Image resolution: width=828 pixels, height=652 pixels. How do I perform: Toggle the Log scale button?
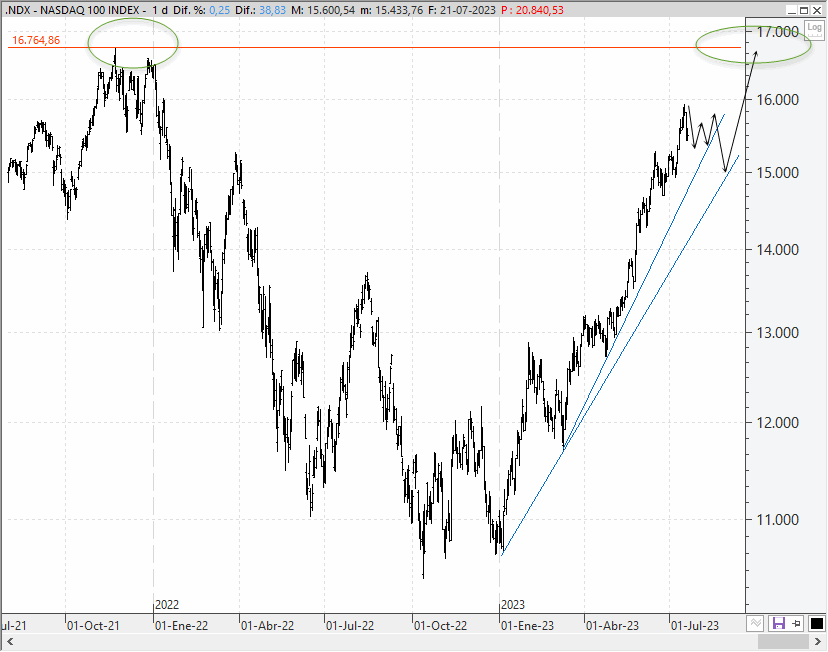pyautogui.click(x=814, y=29)
